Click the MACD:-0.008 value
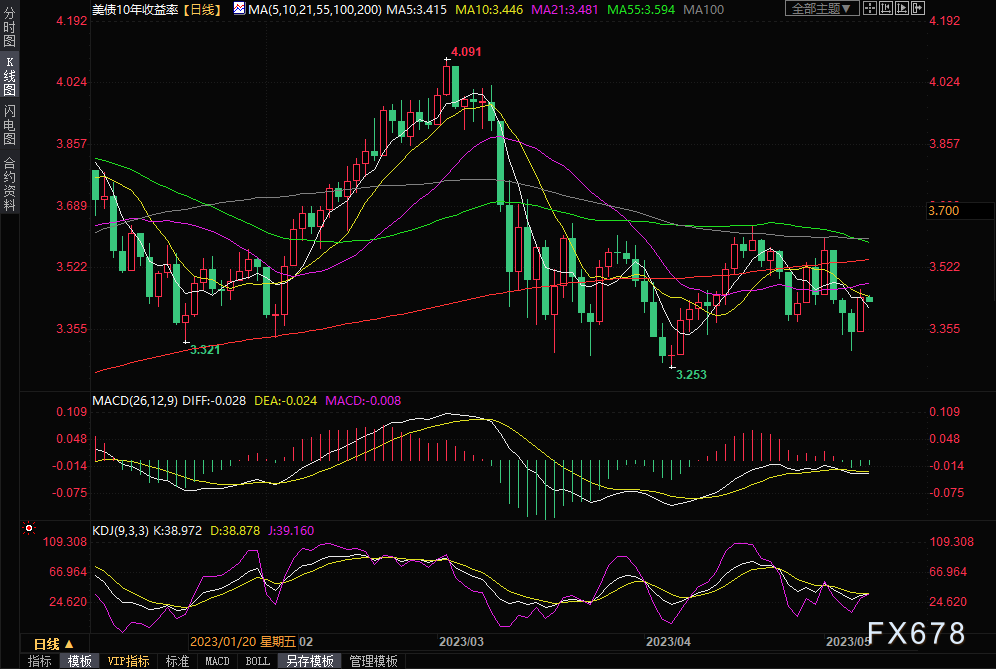 (x=363, y=401)
